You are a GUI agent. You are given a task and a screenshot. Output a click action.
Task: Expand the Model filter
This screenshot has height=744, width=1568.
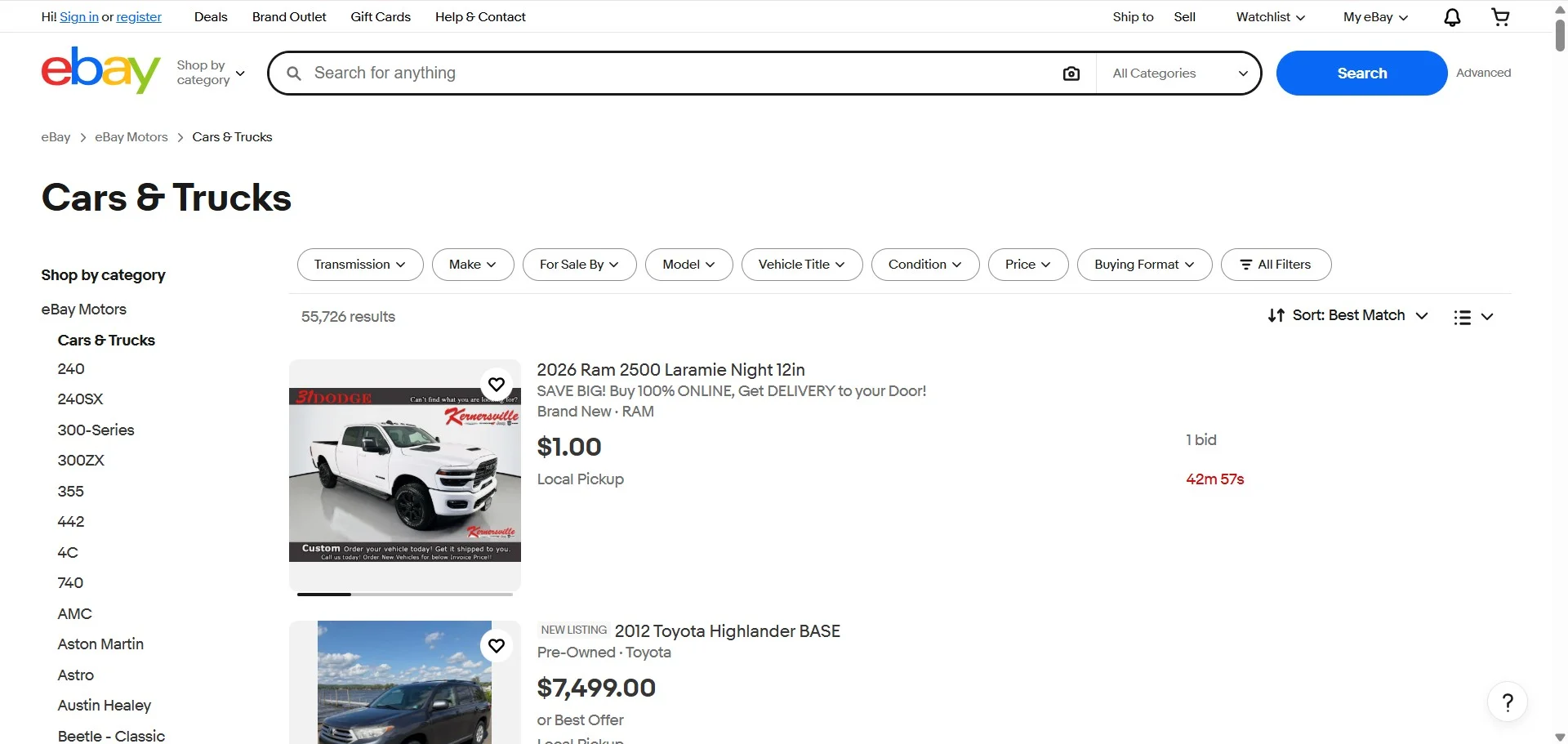[x=689, y=265]
